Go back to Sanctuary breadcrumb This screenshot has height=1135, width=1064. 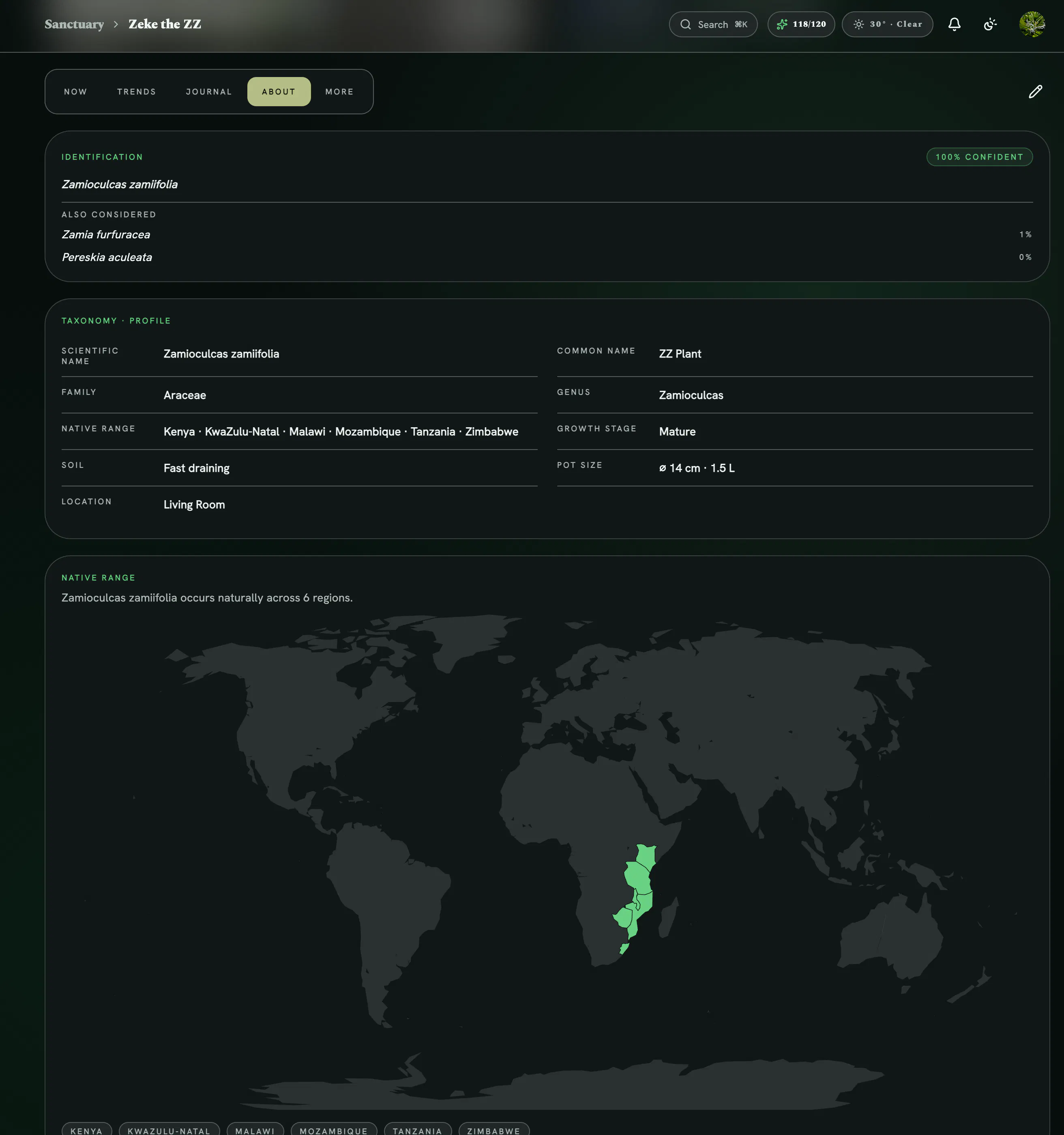click(x=74, y=25)
